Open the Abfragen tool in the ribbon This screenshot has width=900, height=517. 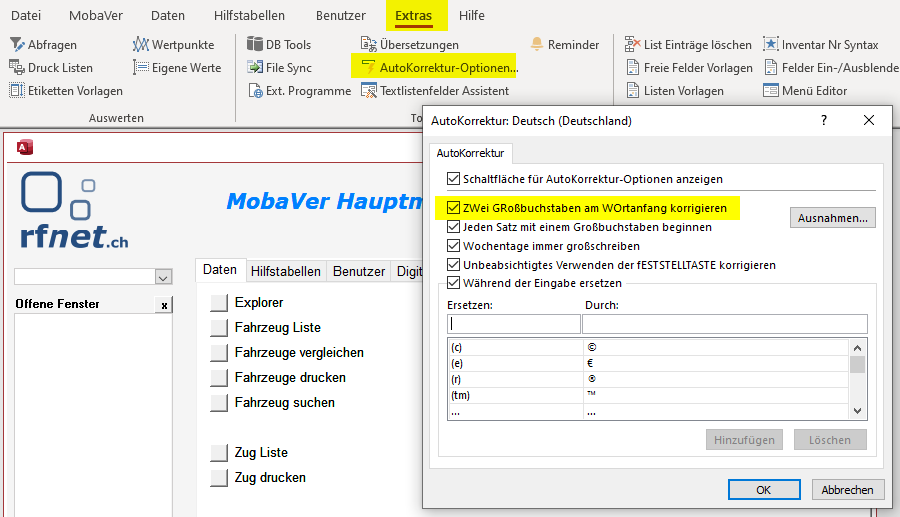[44, 45]
